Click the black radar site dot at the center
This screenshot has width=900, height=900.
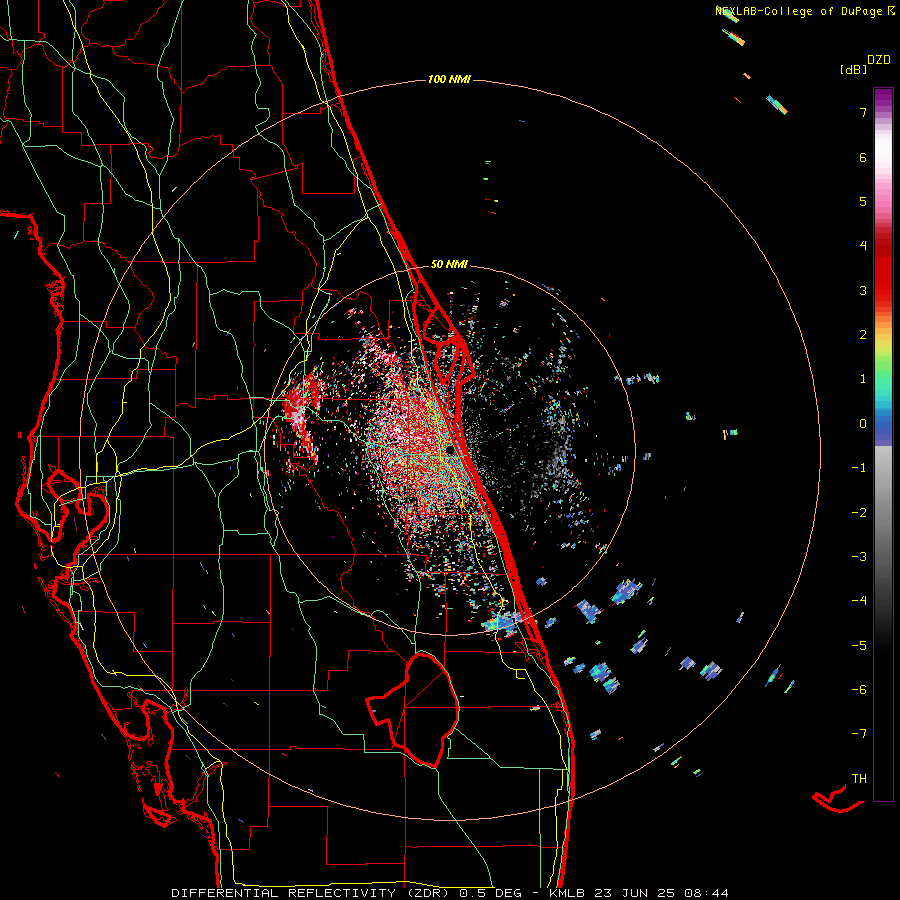pyautogui.click(x=450, y=451)
